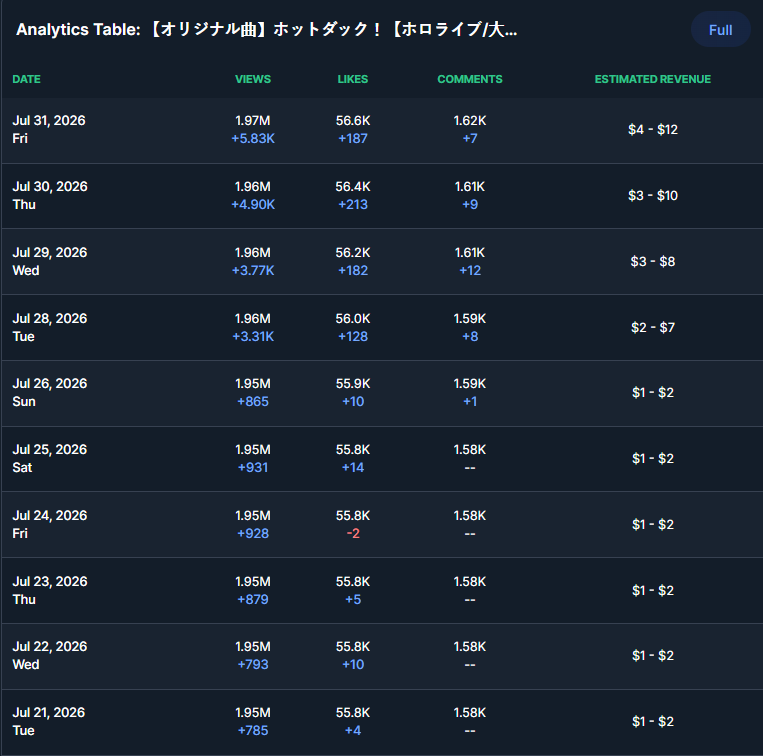This screenshot has width=763, height=756.
Task: Click the +3.31K views change
Action: pyautogui.click(x=253, y=337)
